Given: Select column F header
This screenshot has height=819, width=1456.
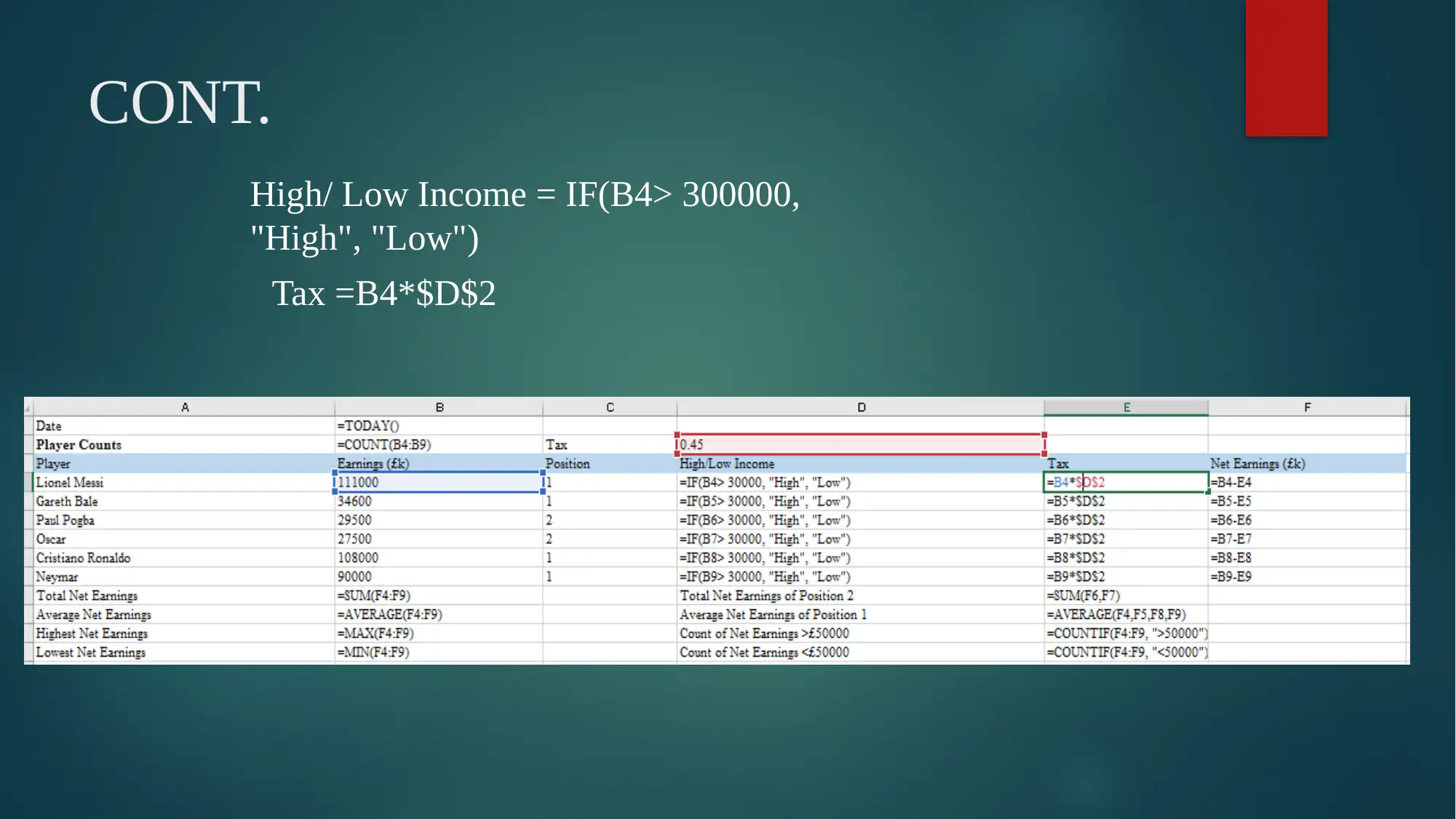Looking at the screenshot, I should click(x=1307, y=408).
